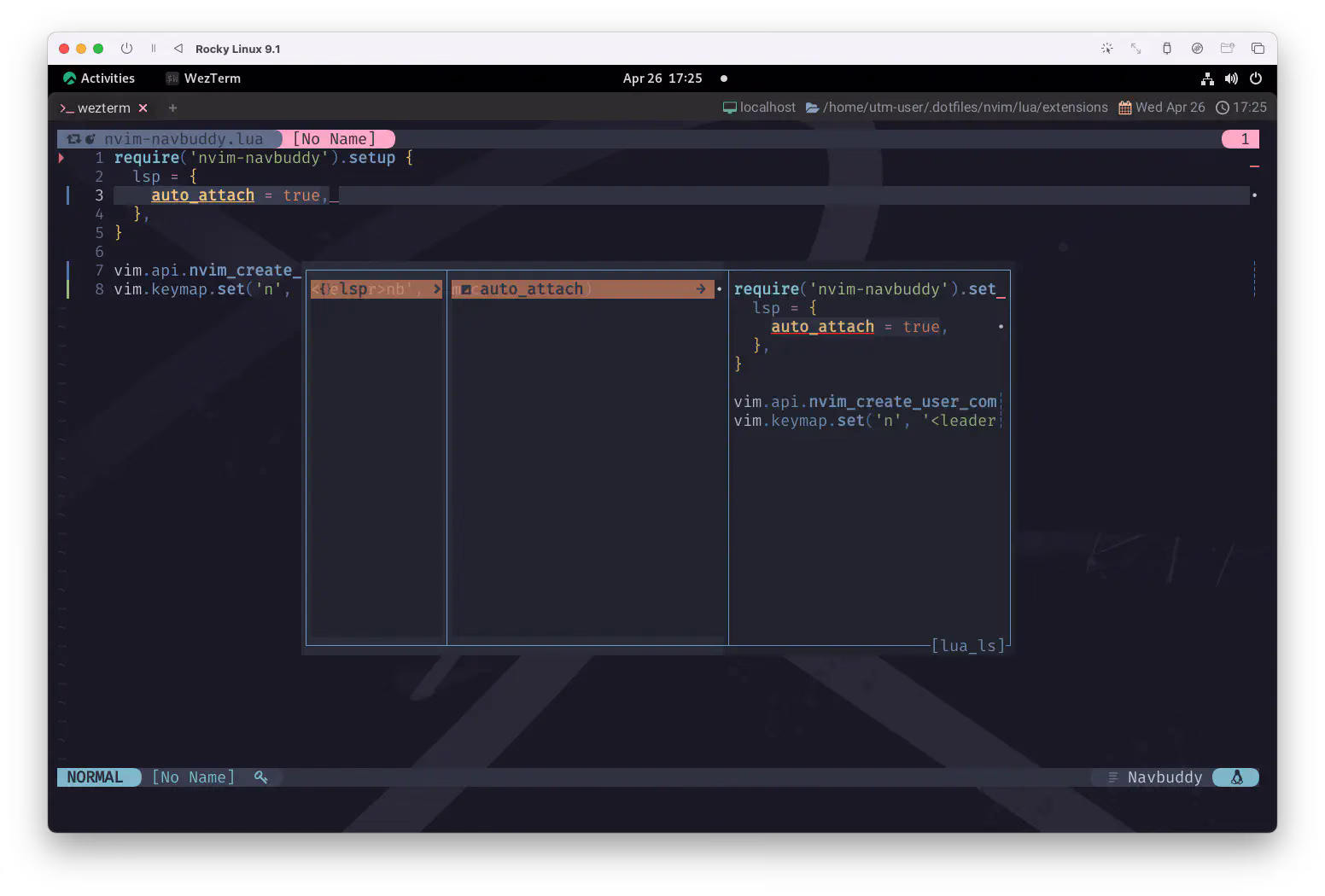The image size is (1325, 896).
Task: Open the UTM USB devices icon
Action: pyautogui.click(x=1166, y=49)
